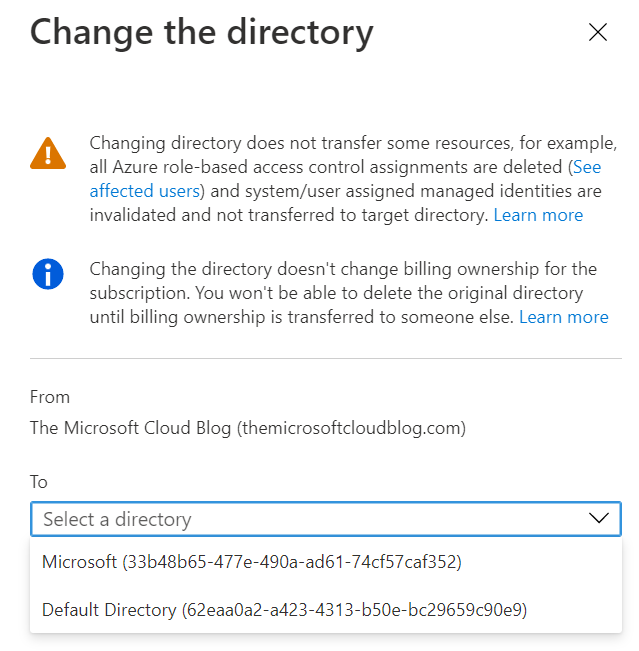Click the themicrosoftcloudblog.com domain text
Image resolution: width=639 pixels, height=651 pixels.
point(352,428)
